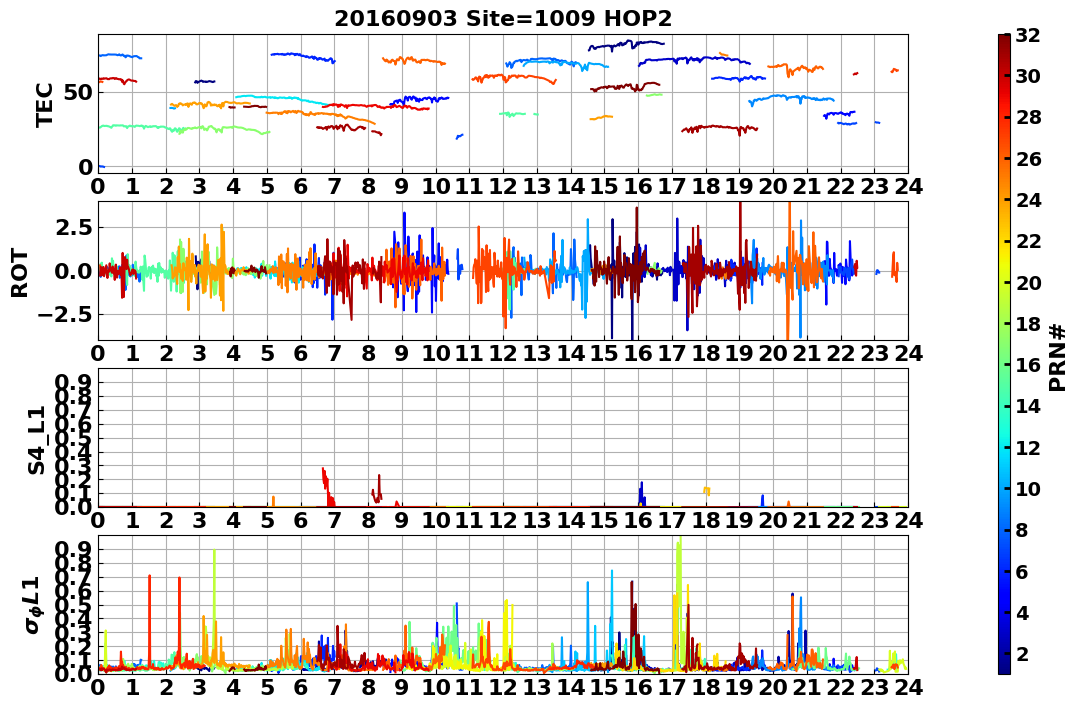Viewport: 1077px width, 709px height.
Task: Click x-tick "10" under the S4_L1 panel
Action: (436, 521)
